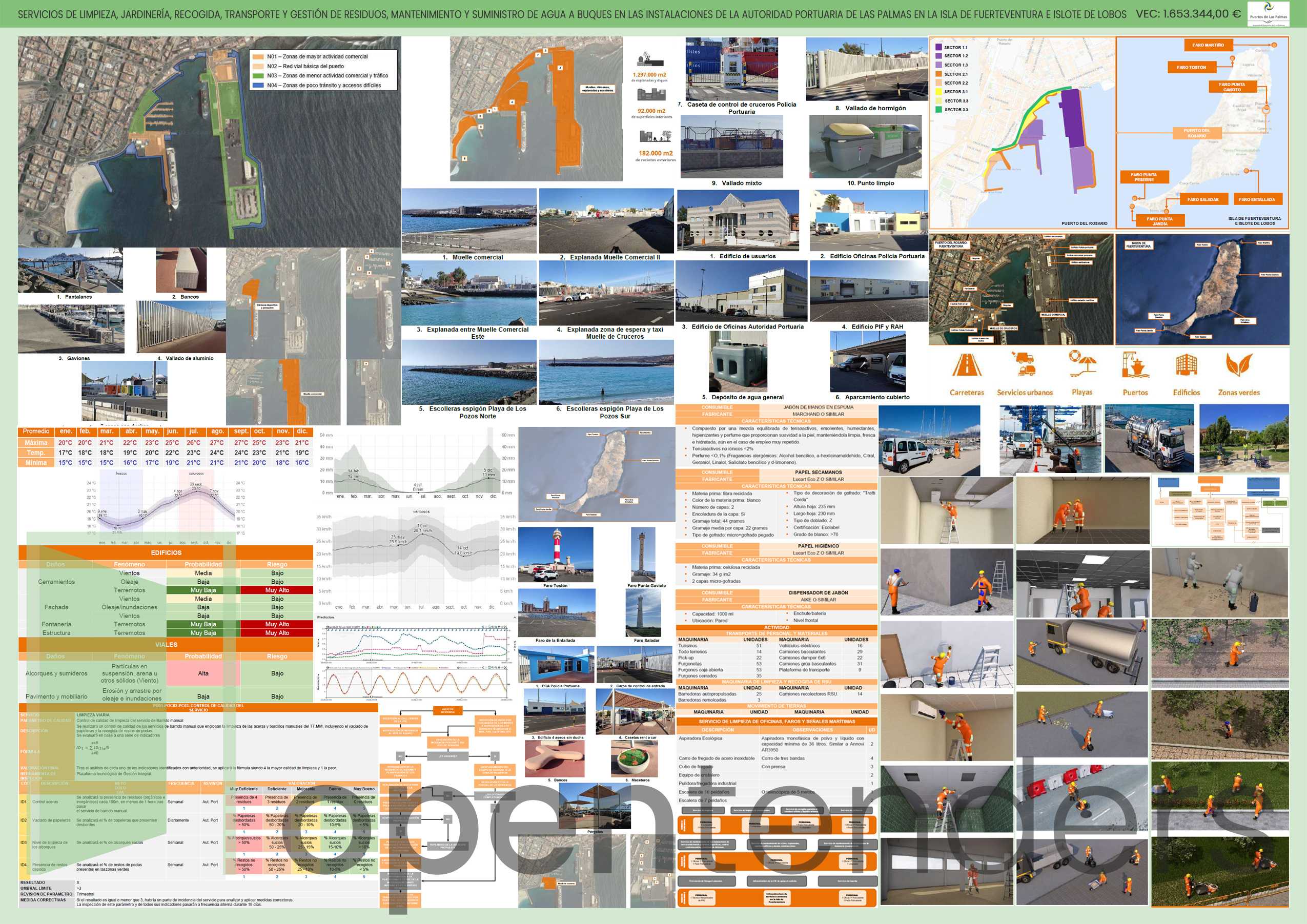
Task: Select the FARO PUNTA GAVIOTO label
Action: pyautogui.click(x=1232, y=87)
